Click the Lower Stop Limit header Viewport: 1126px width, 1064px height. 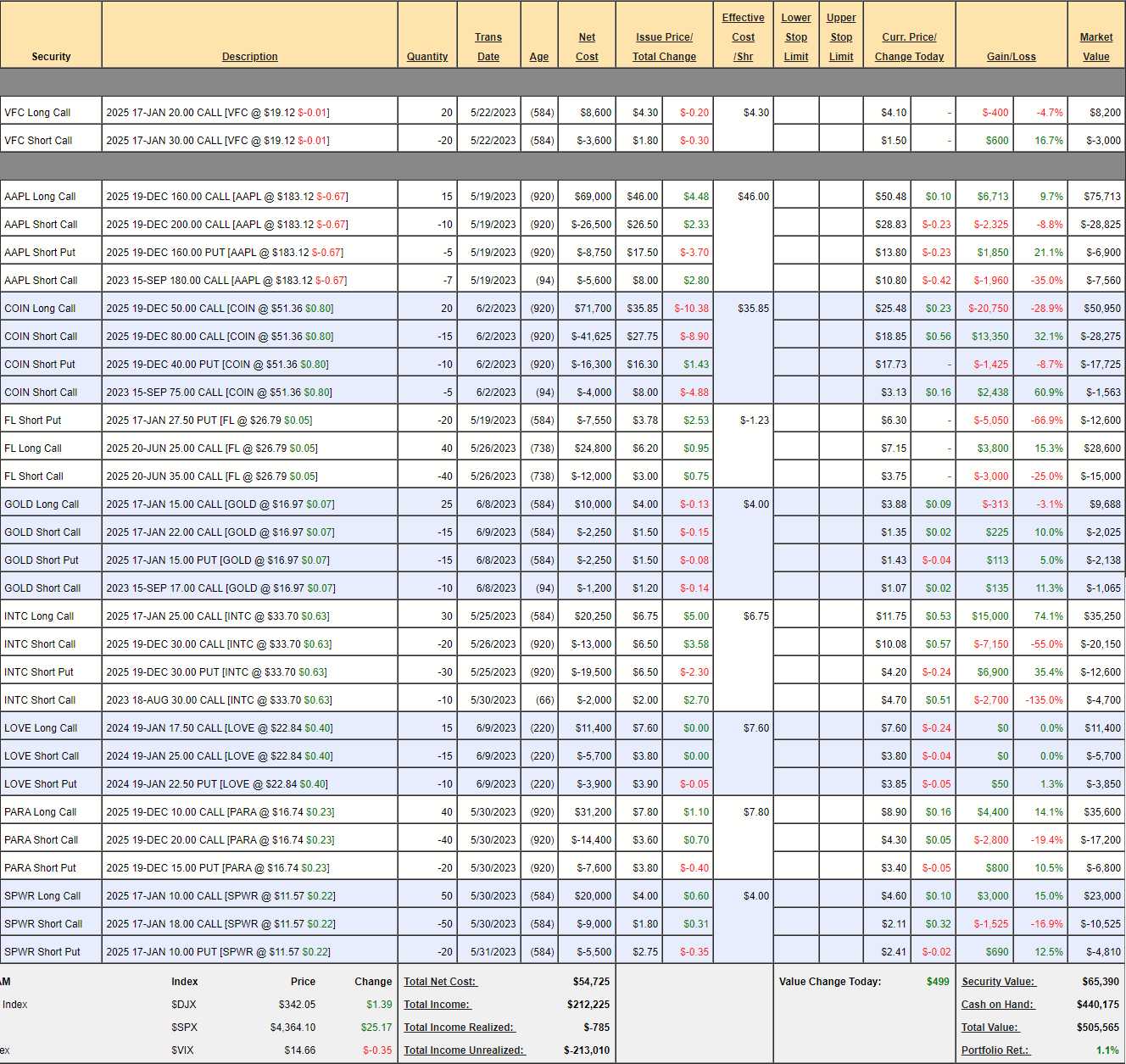(x=795, y=37)
